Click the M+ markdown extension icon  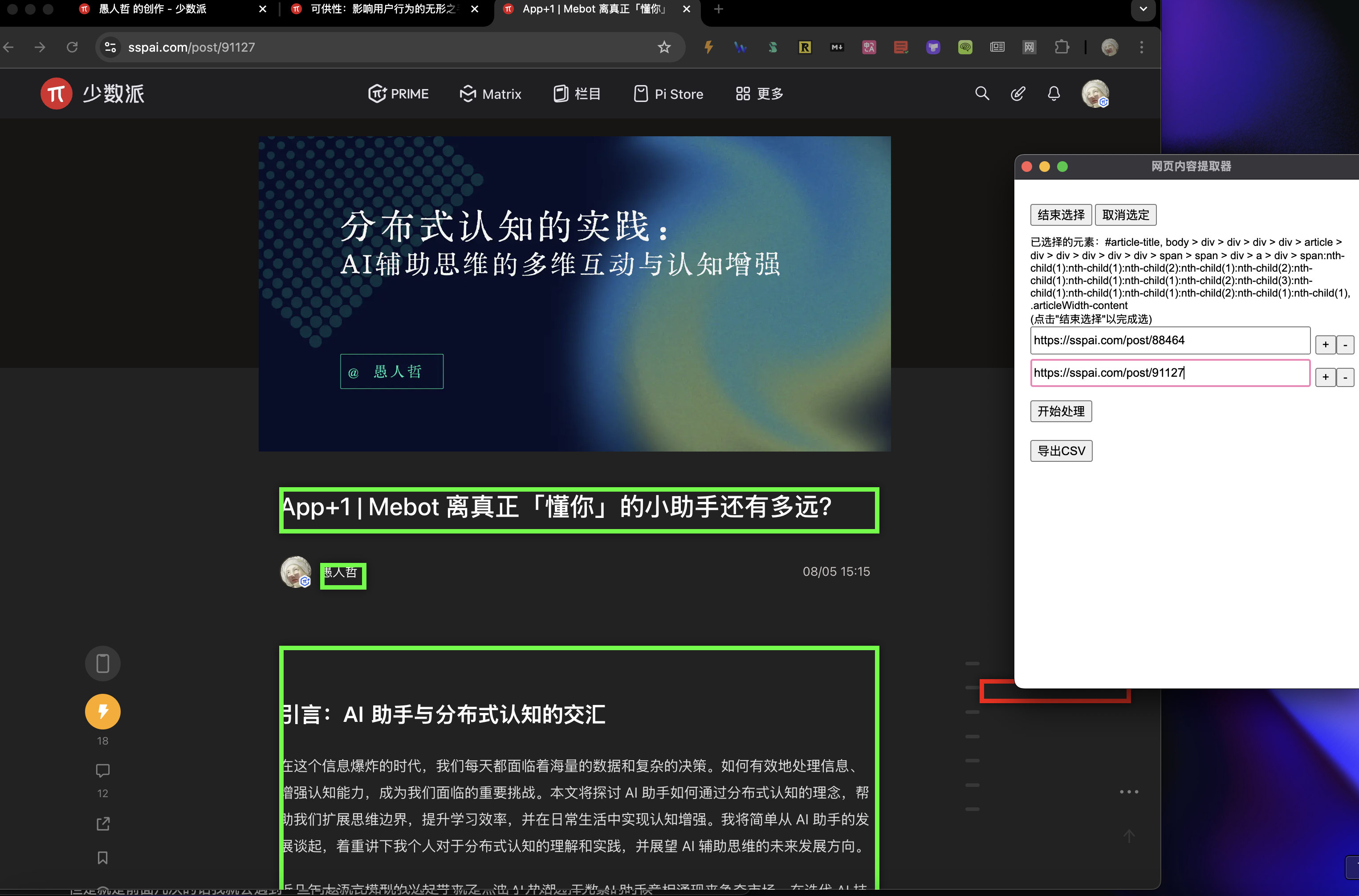(x=837, y=47)
